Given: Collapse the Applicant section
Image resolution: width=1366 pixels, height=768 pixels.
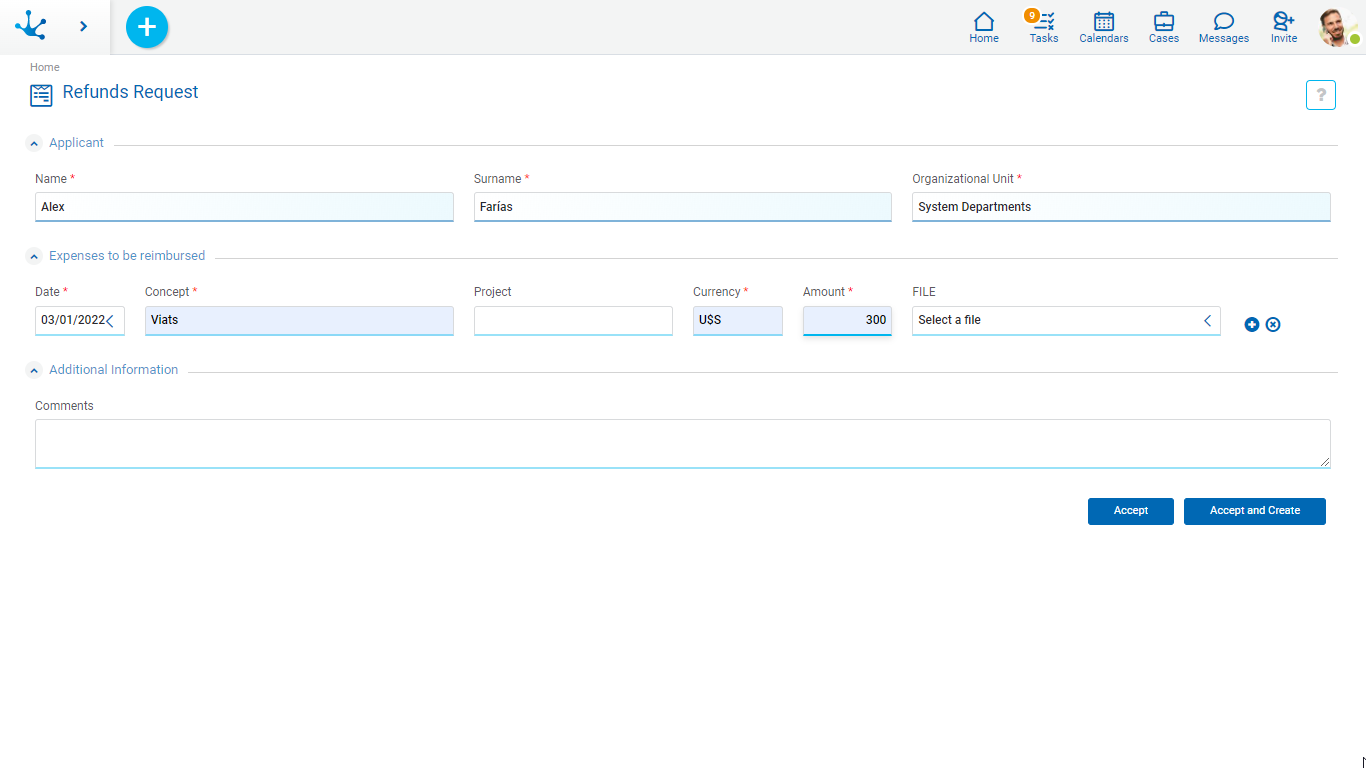Looking at the screenshot, I should click(x=34, y=144).
